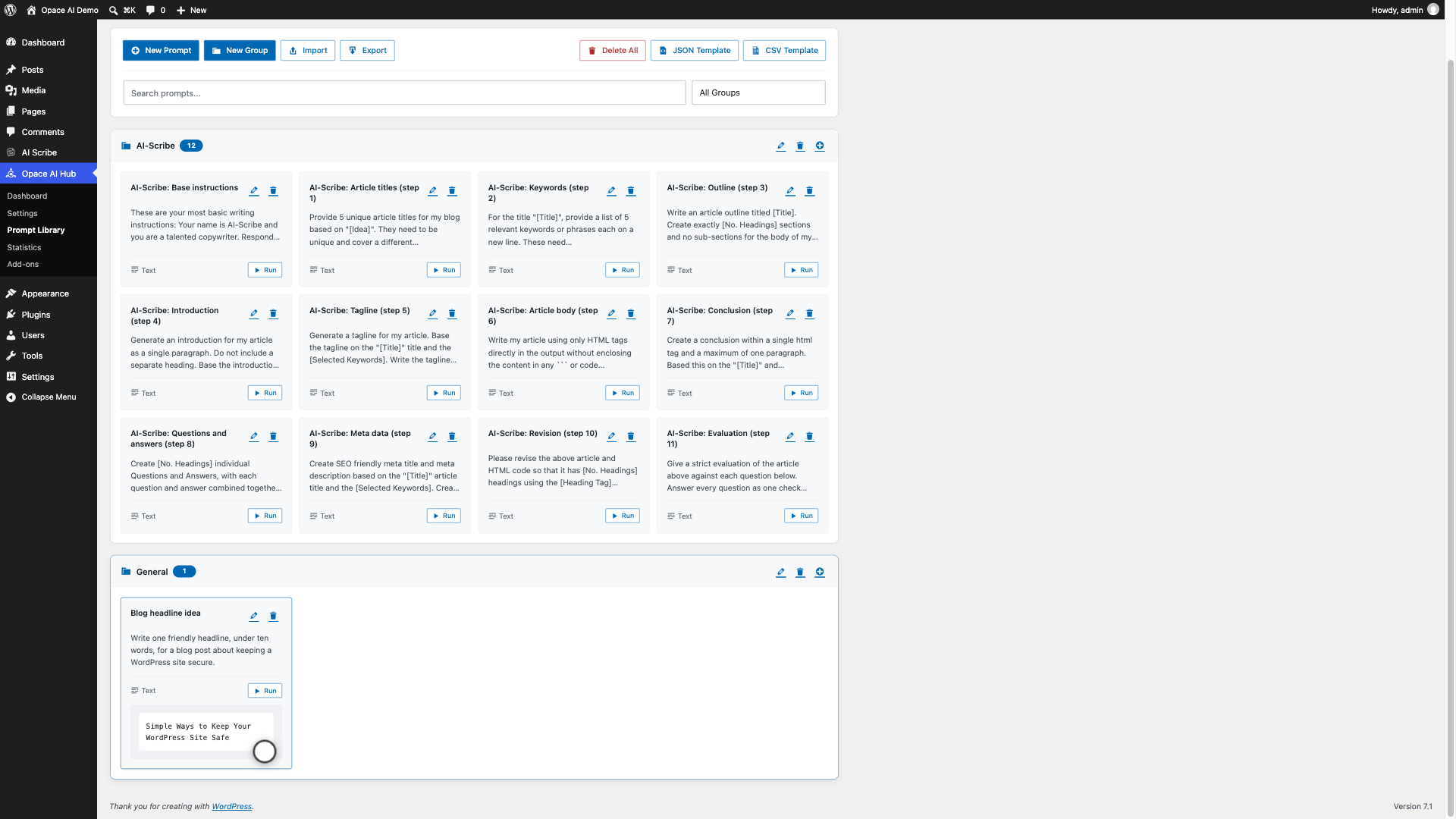Focus the Search prompts field
The image size is (1456, 819).
pos(405,93)
